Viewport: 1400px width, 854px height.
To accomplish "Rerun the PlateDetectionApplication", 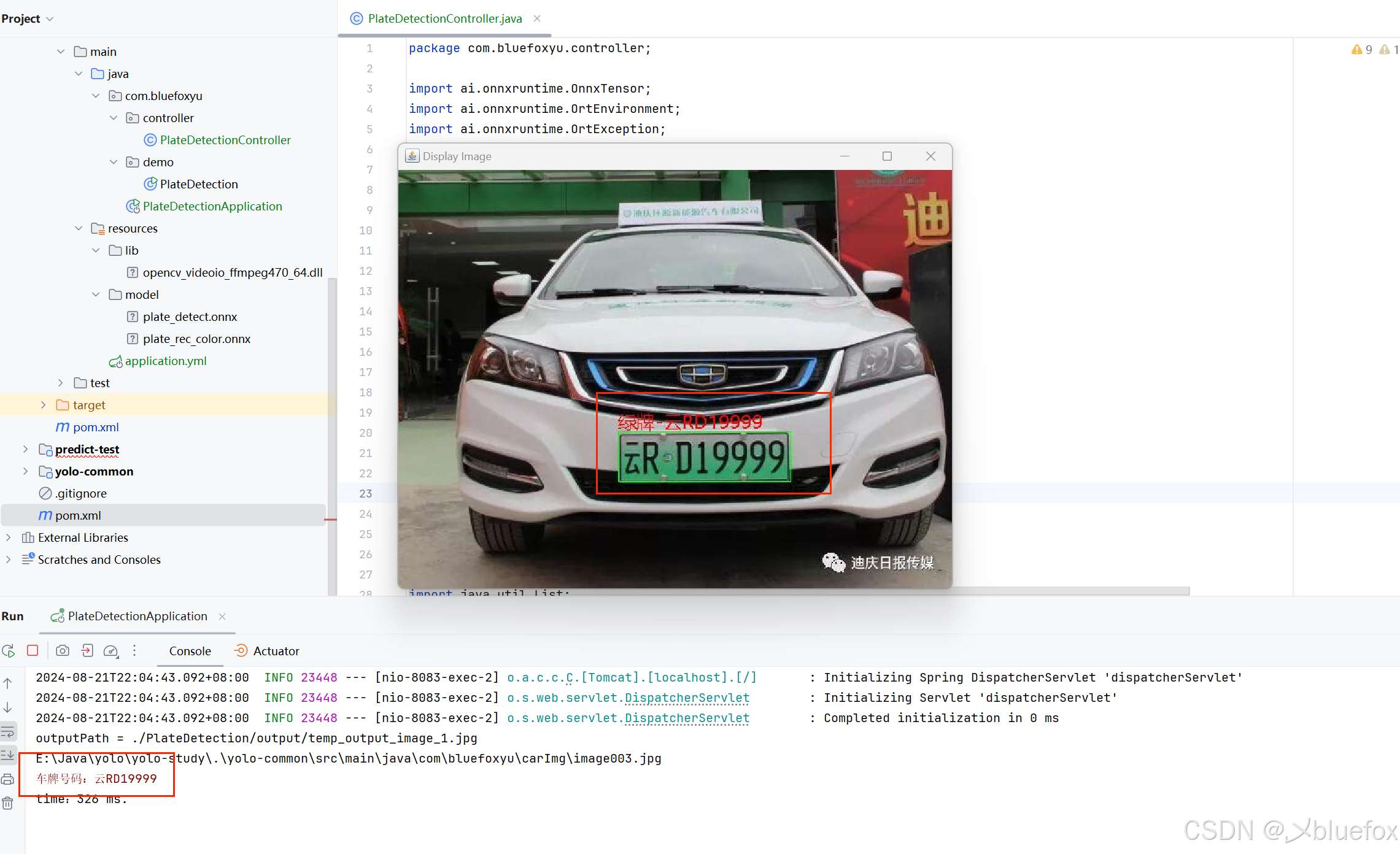I will click(x=9, y=651).
